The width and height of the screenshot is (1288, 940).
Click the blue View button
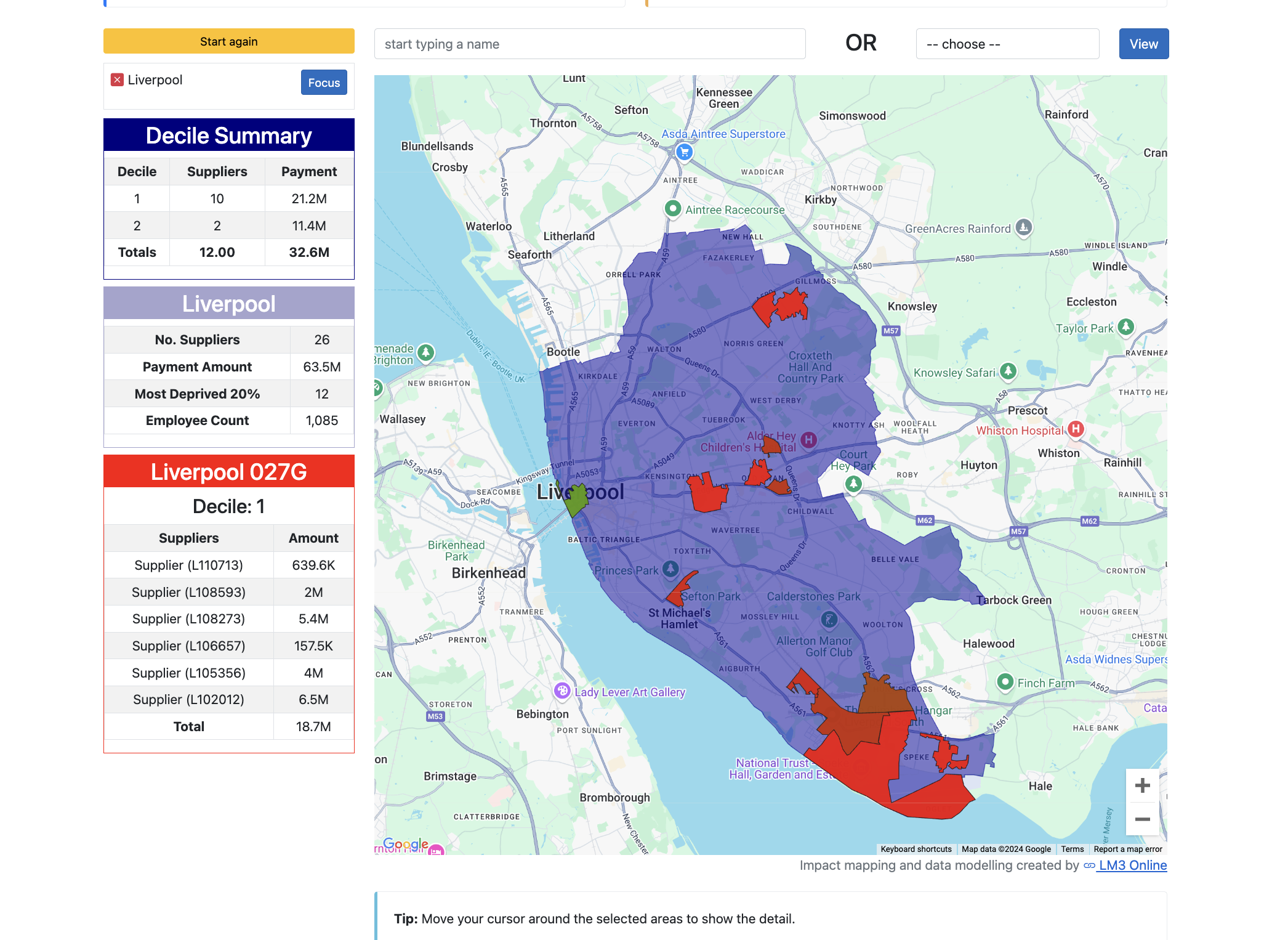click(x=1143, y=44)
